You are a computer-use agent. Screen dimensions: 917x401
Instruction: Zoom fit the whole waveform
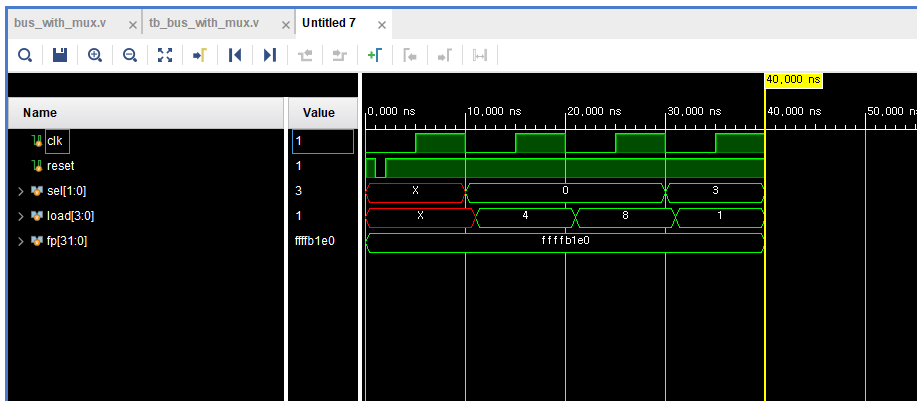[166, 55]
